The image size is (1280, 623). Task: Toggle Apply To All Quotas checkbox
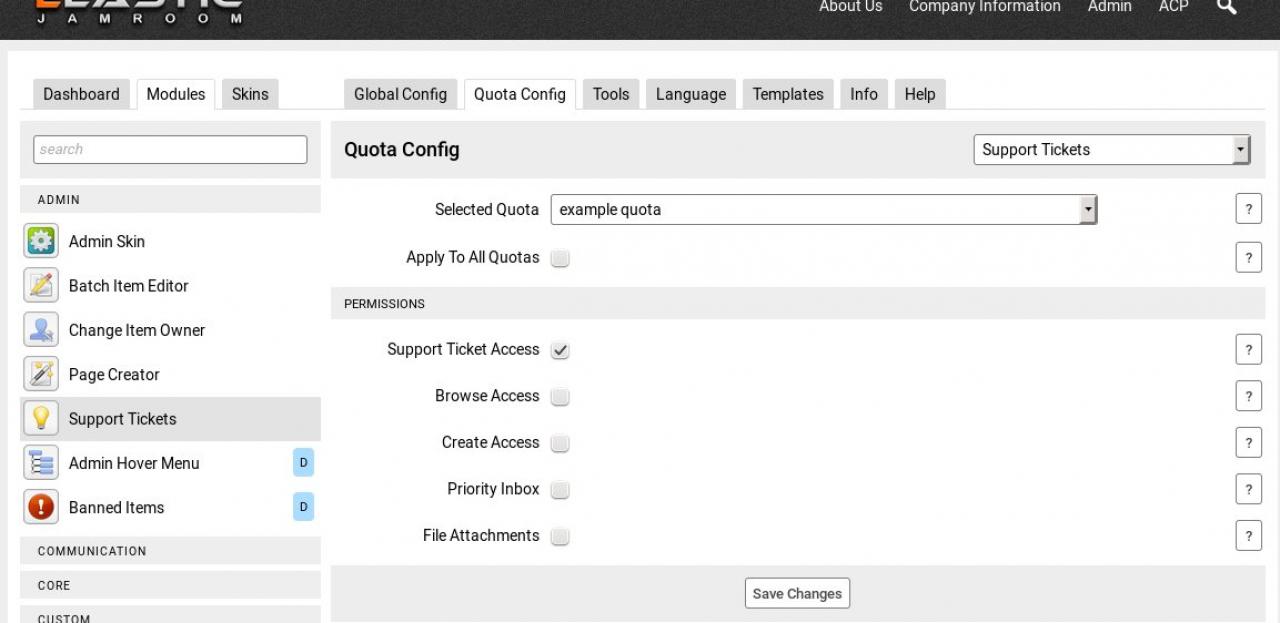[560, 258]
